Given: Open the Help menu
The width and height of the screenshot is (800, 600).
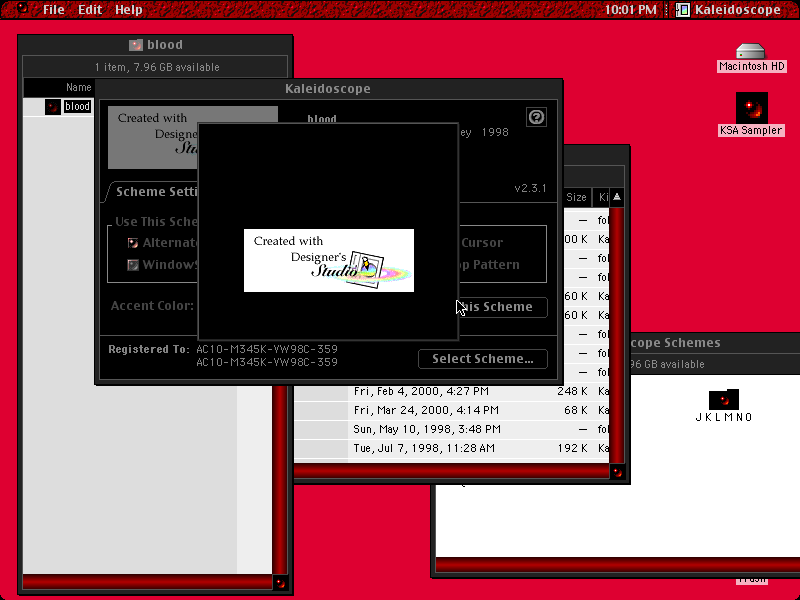Looking at the screenshot, I should (129, 9).
